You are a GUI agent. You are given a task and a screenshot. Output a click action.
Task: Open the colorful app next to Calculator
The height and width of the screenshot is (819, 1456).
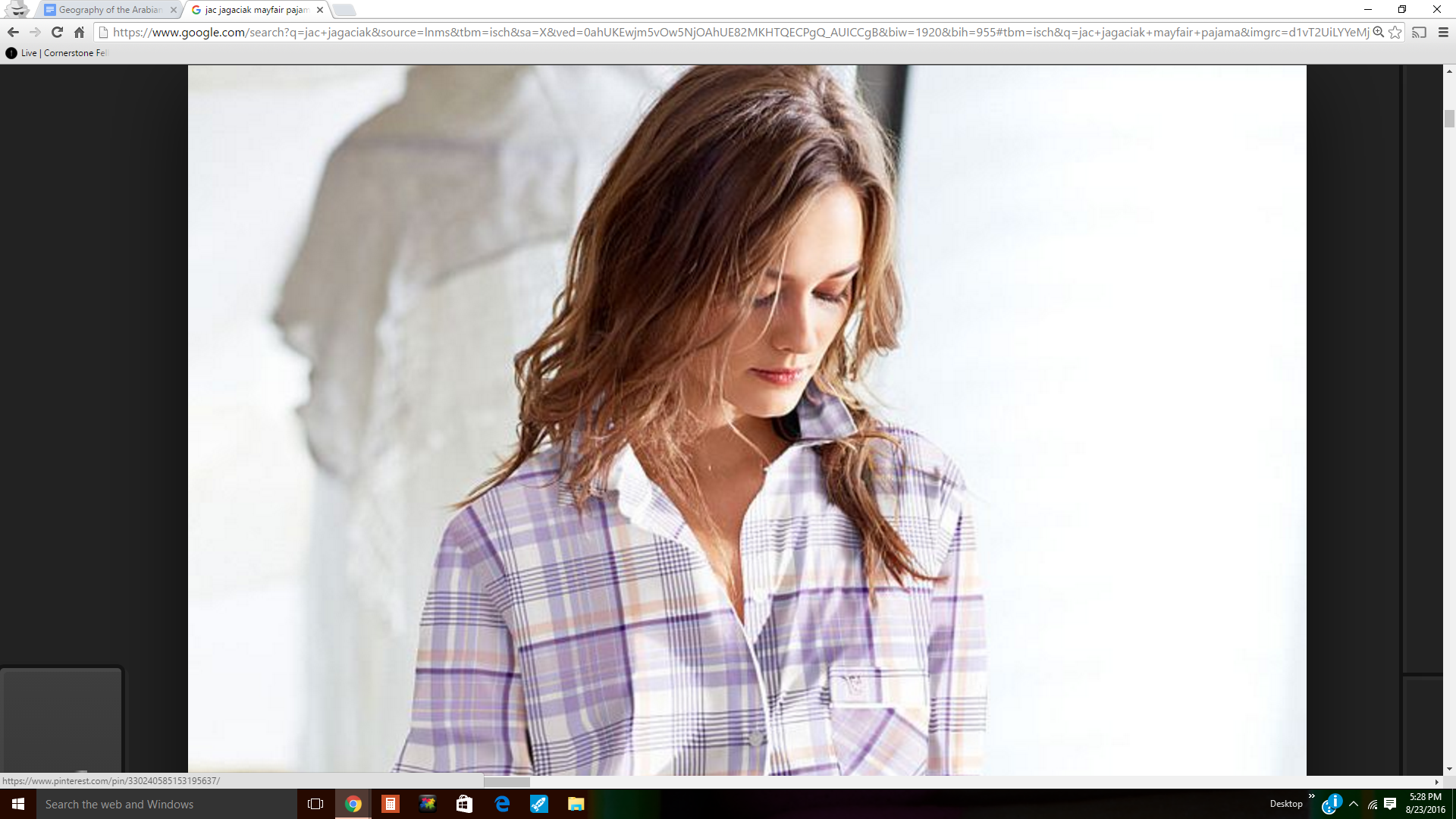pyautogui.click(x=428, y=804)
